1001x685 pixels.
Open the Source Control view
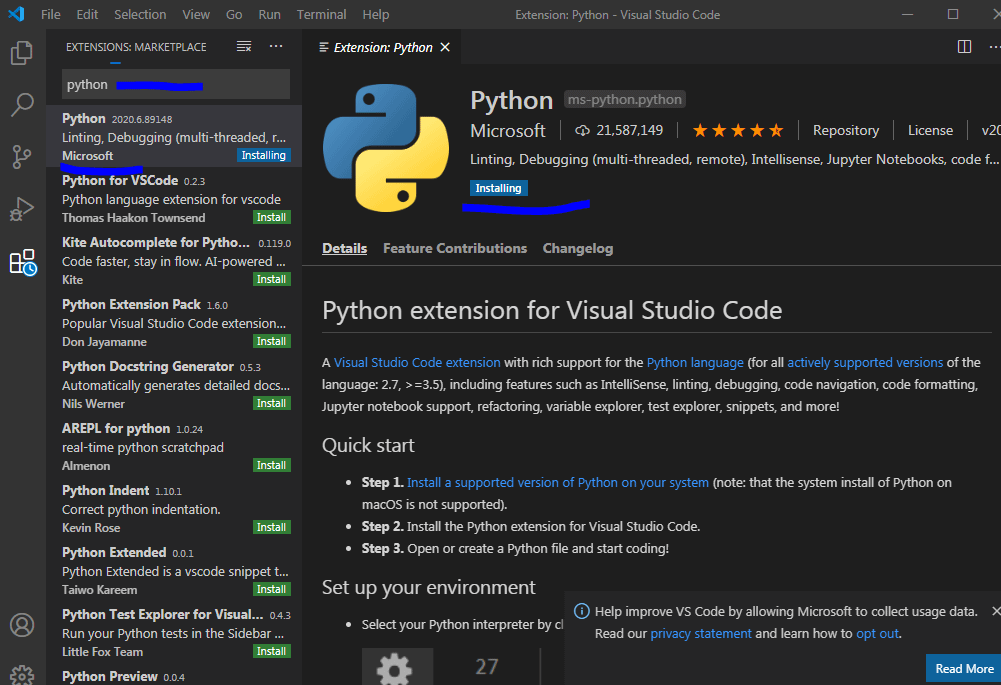[22, 157]
